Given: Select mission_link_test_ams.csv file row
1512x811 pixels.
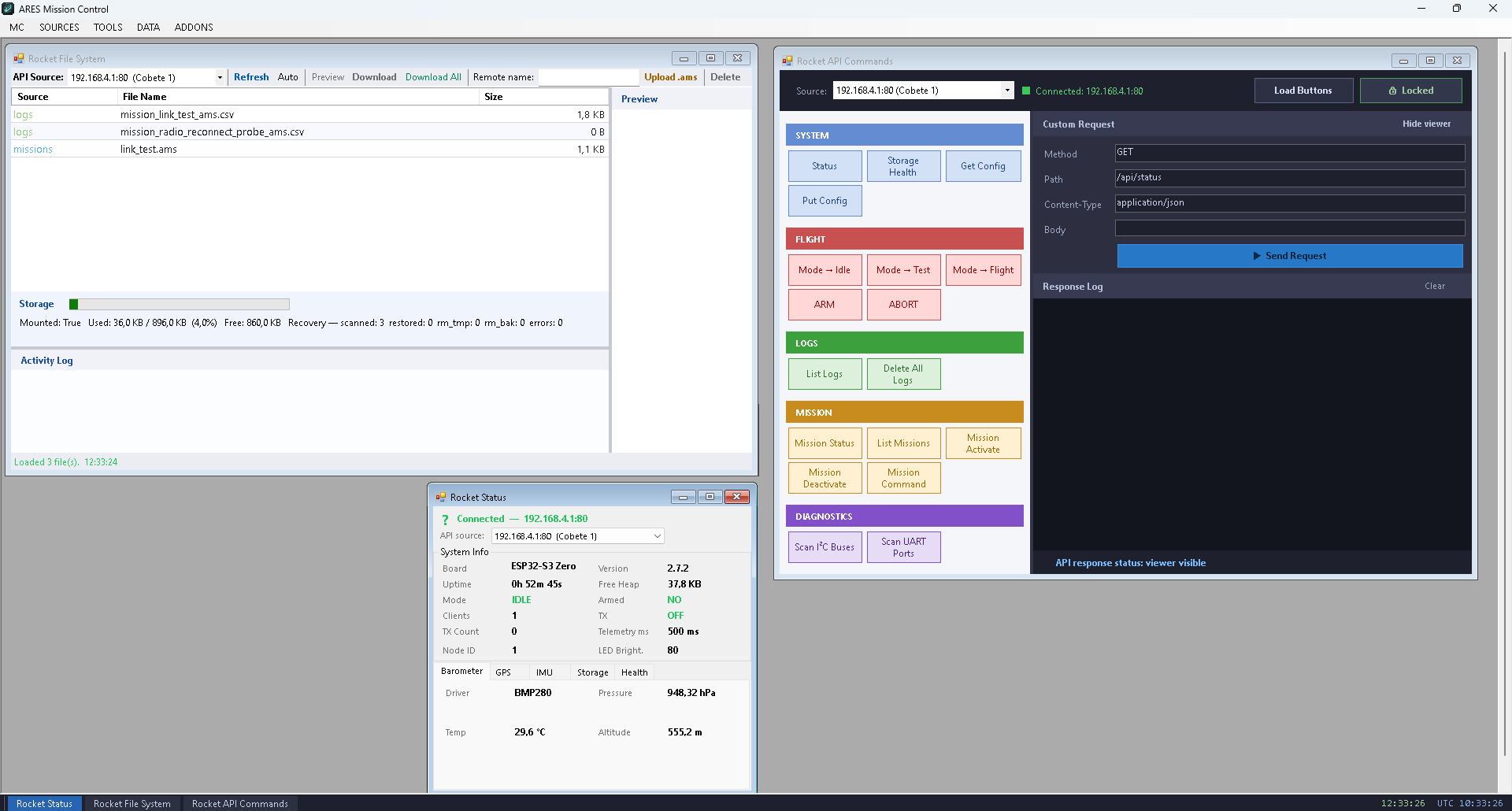Looking at the screenshot, I should coord(309,115).
